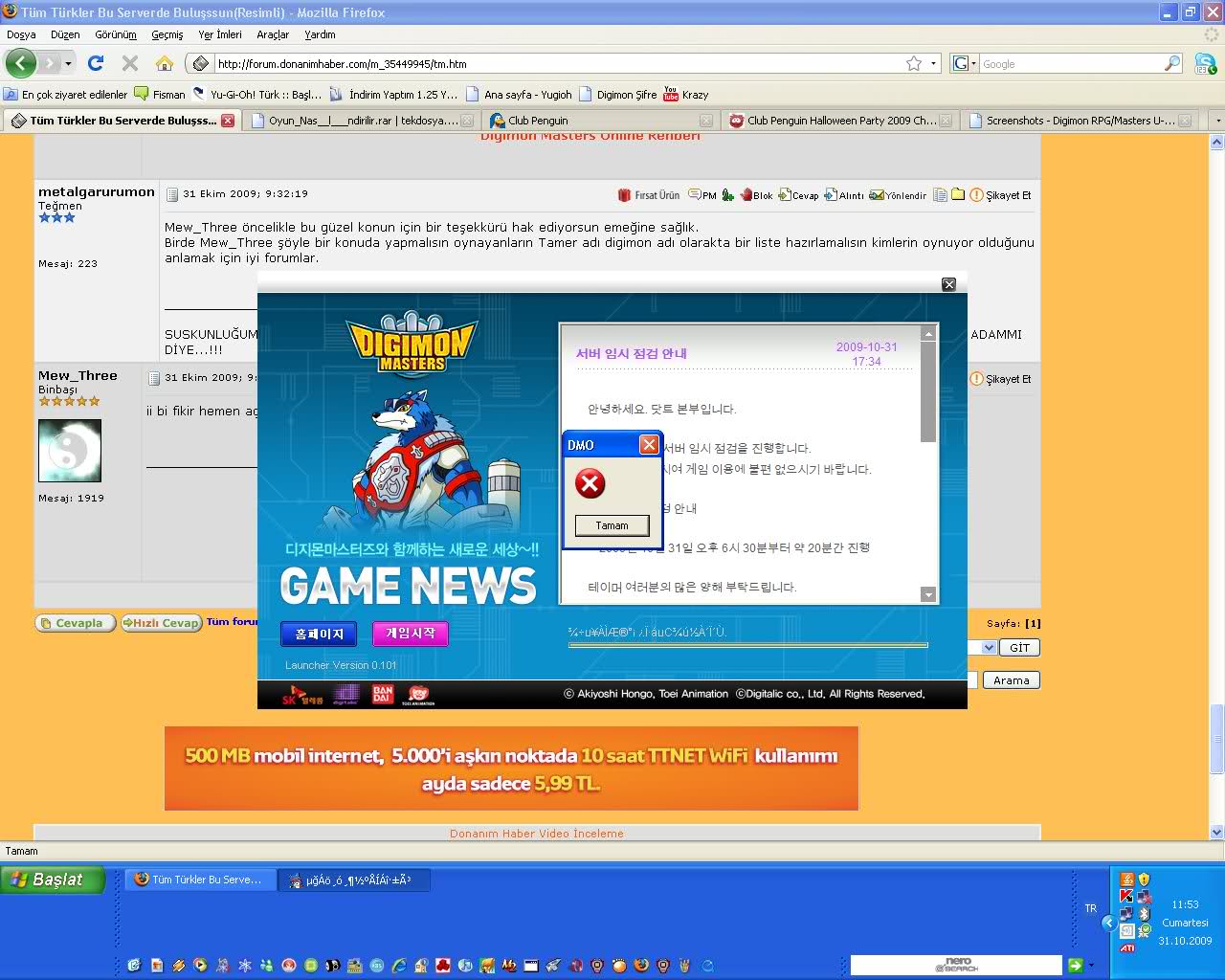The image size is (1225, 980).
Task: Open the Dosya menu
Action: (x=21, y=34)
